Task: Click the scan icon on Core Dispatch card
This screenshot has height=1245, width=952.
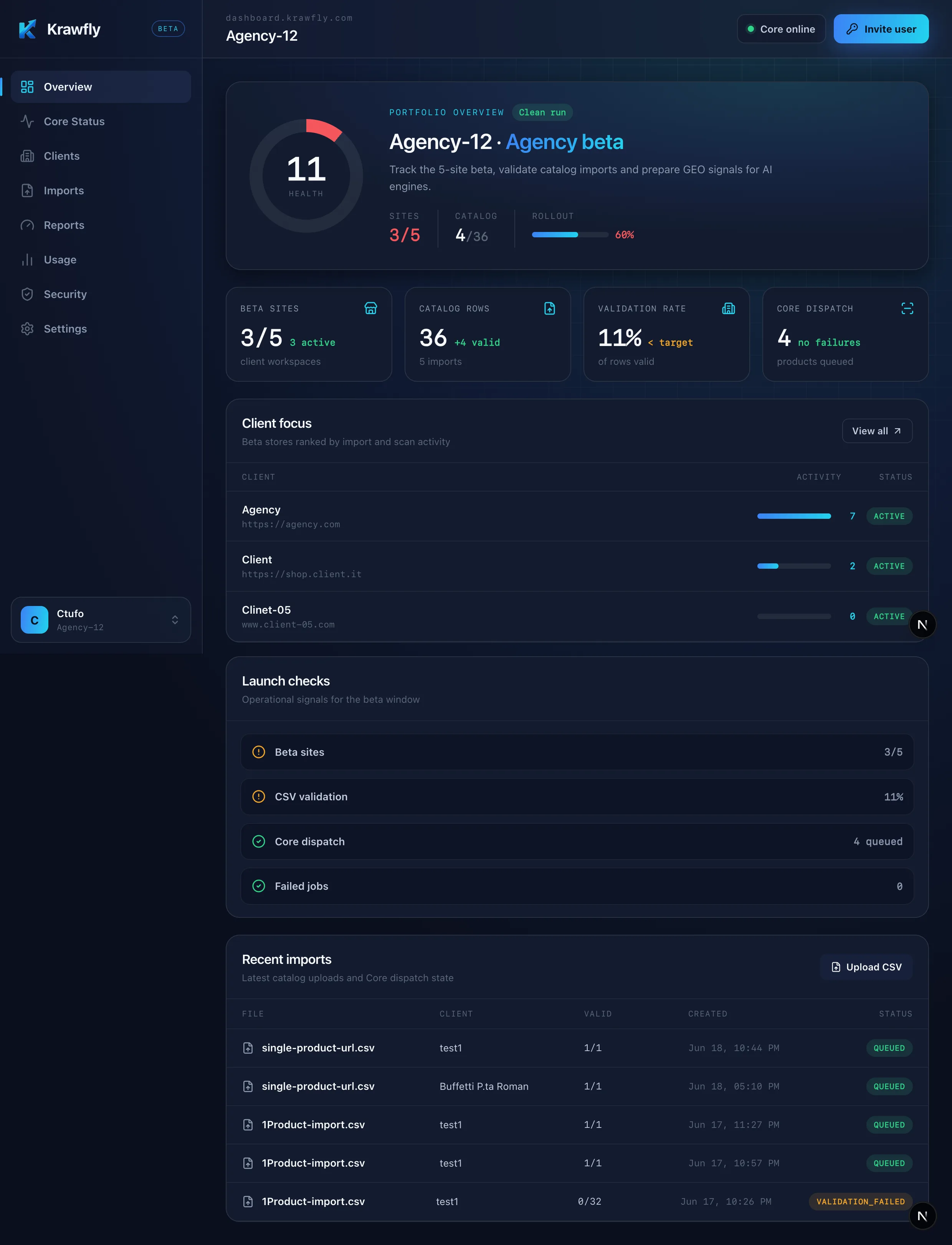Action: (x=907, y=308)
